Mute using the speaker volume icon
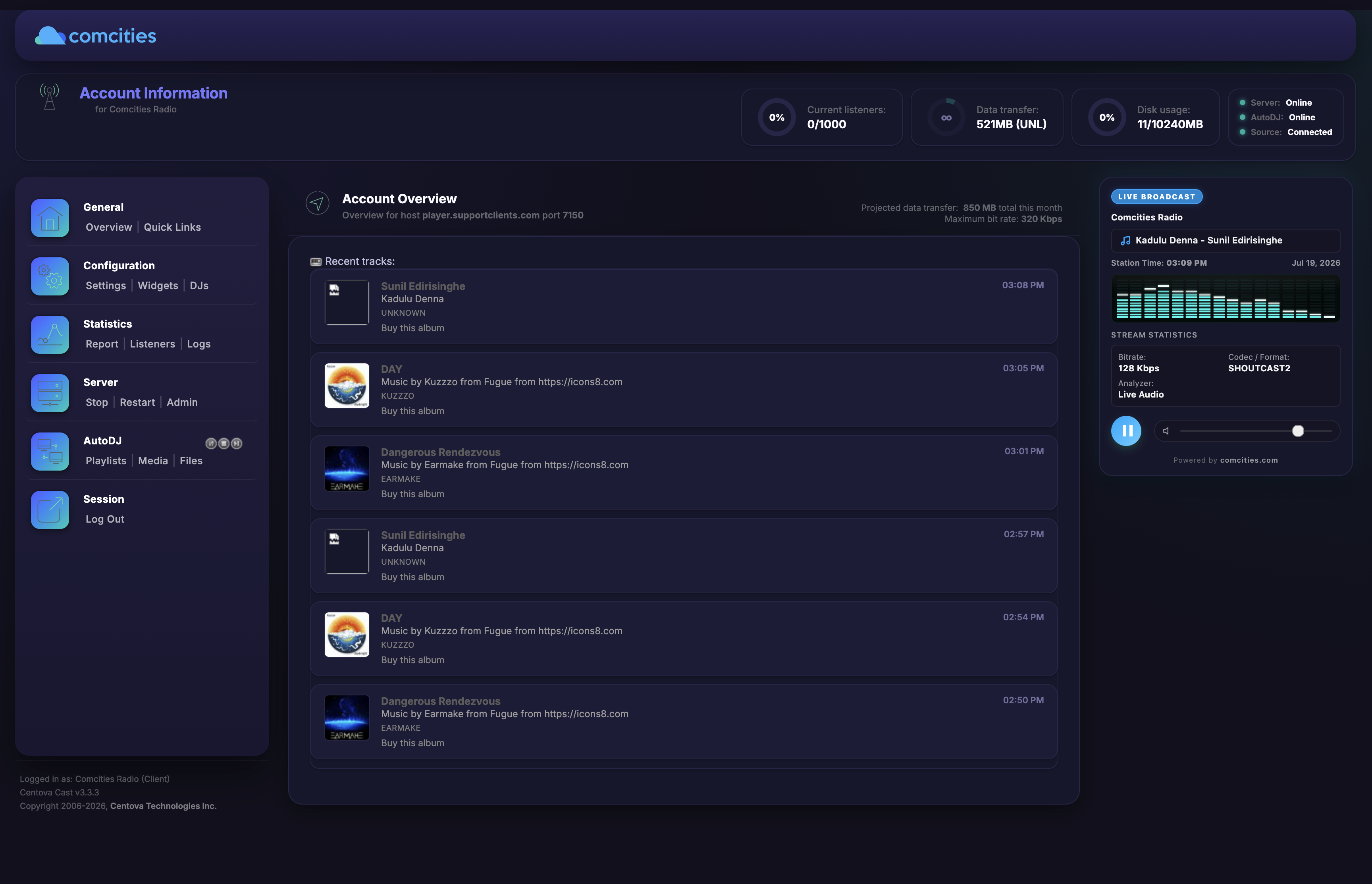The image size is (1372, 884). [x=1166, y=430]
